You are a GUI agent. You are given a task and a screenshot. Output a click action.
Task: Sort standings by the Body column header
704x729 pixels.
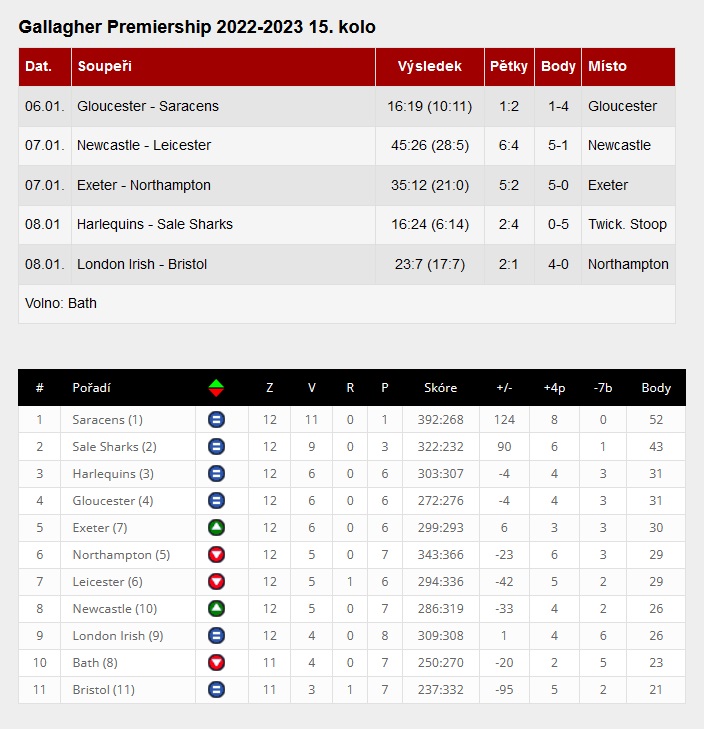pos(656,388)
